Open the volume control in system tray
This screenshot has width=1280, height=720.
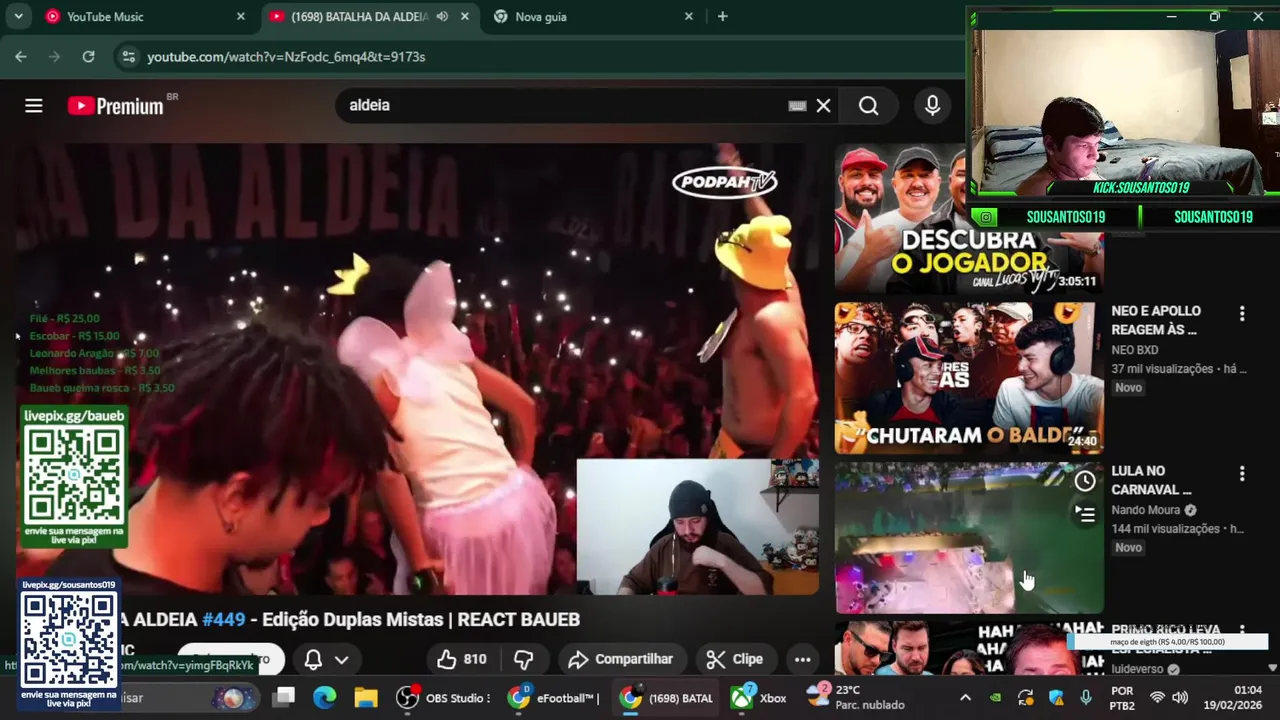pyautogui.click(x=1180, y=698)
